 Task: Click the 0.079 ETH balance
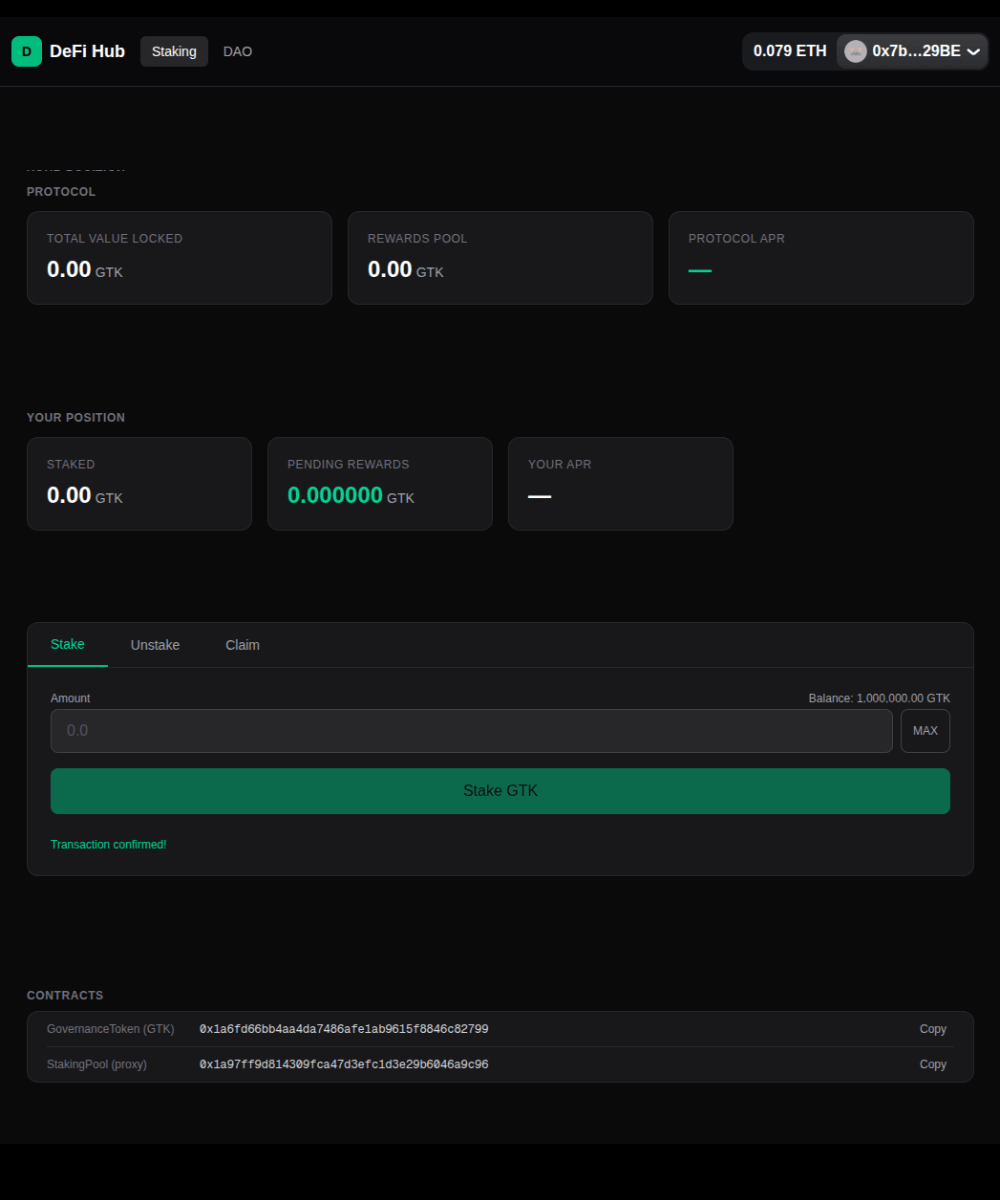(790, 51)
